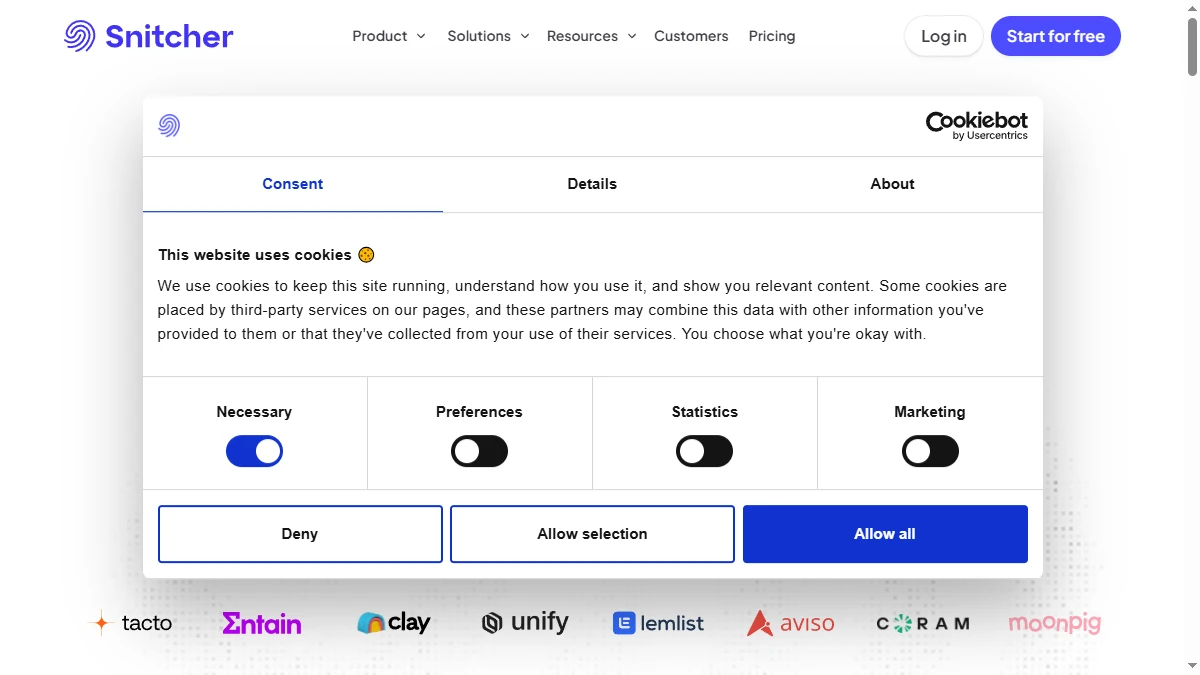Enable the Marketing cookies toggle

tap(930, 451)
